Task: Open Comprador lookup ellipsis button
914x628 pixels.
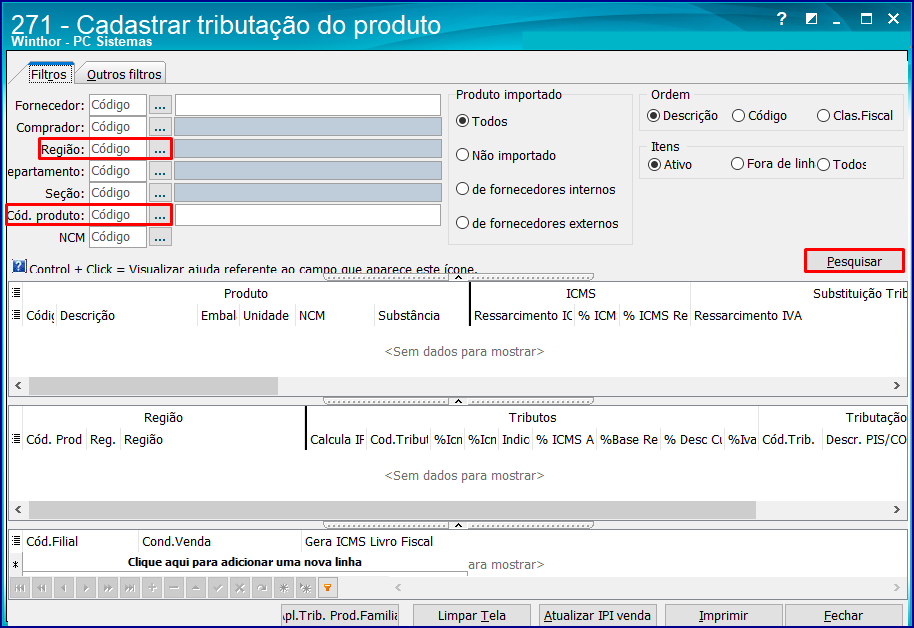Action: coord(160,127)
